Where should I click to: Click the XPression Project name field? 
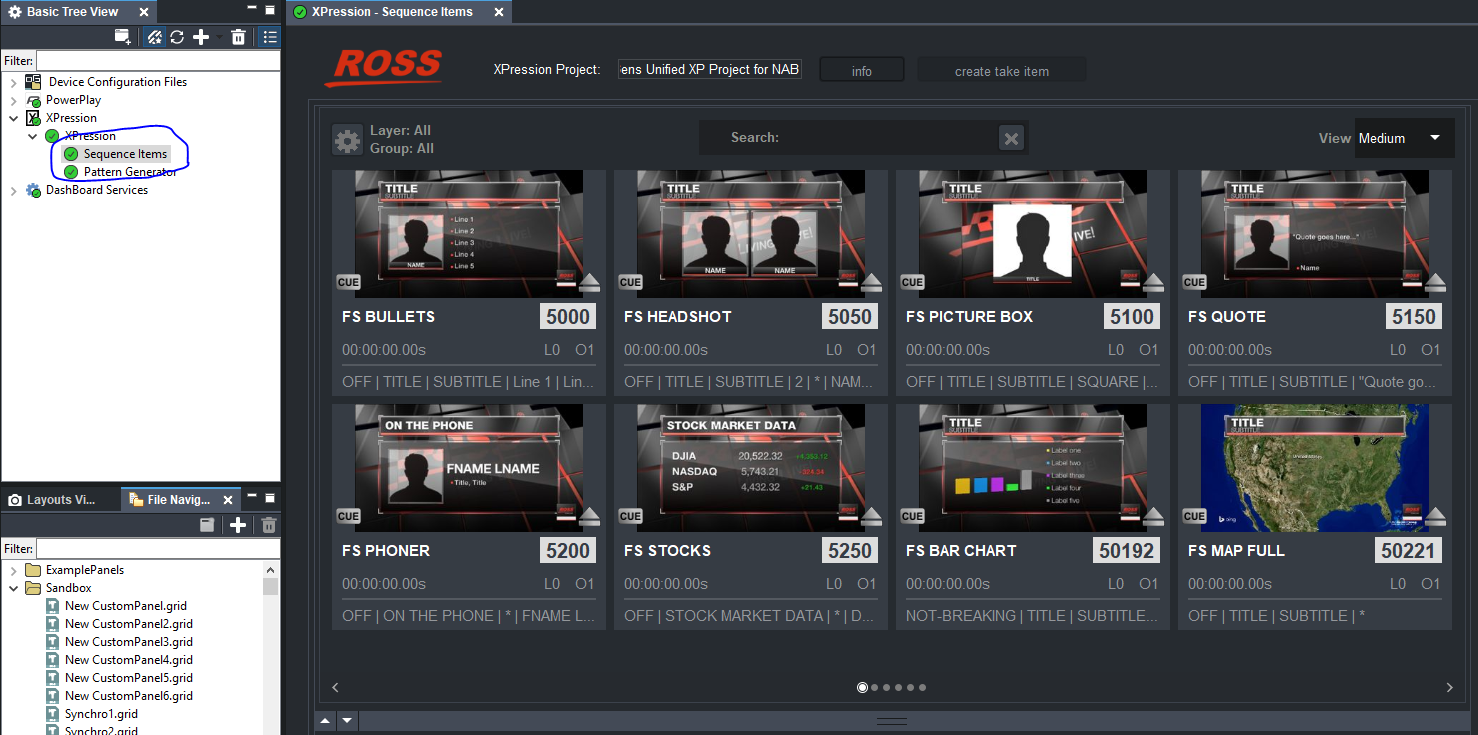click(710, 70)
